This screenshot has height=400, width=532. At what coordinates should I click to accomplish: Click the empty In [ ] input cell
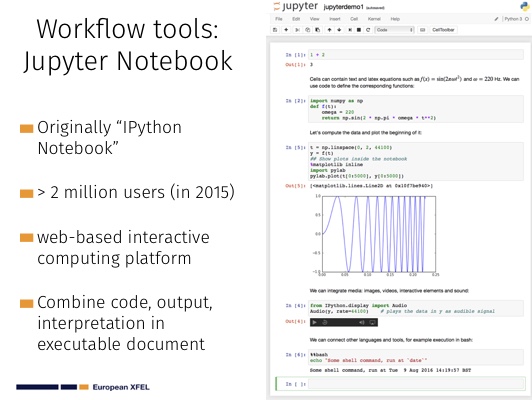[416, 384]
